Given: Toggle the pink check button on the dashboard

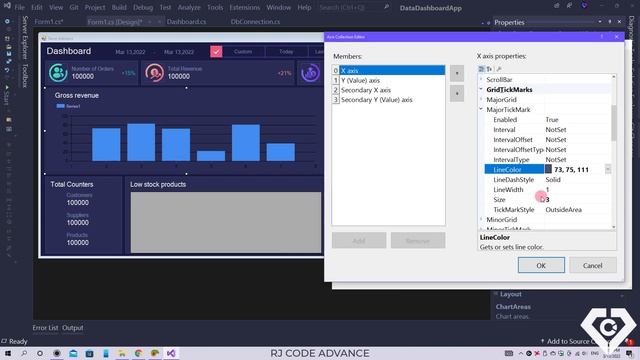Looking at the screenshot, I should point(216,52).
